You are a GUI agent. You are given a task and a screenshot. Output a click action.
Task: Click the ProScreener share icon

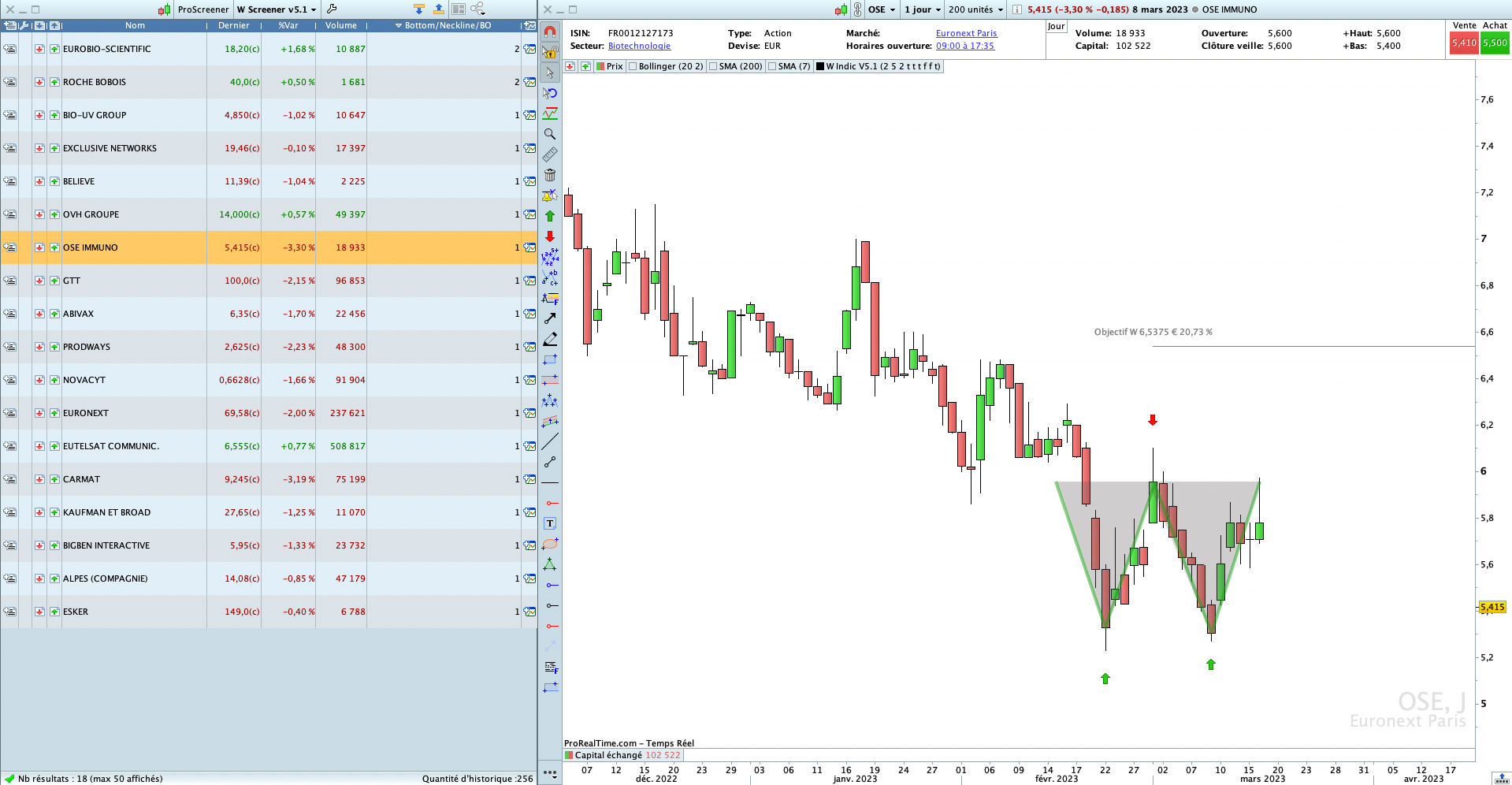click(x=477, y=9)
